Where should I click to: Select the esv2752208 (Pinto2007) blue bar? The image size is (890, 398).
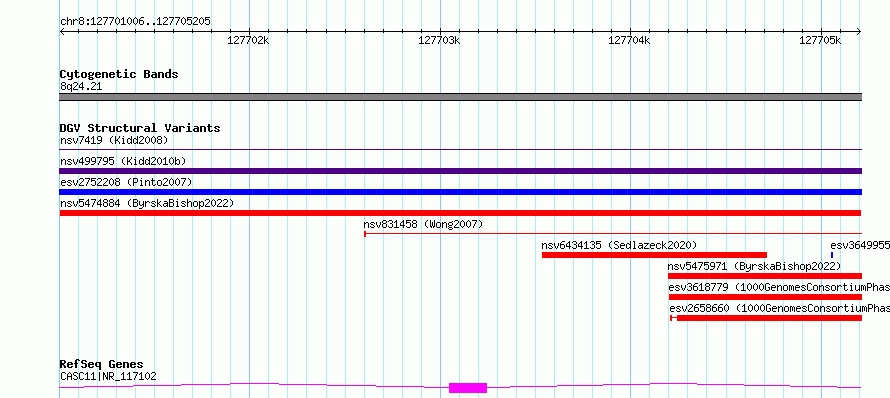pyautogui.click(x=460, y=192)
